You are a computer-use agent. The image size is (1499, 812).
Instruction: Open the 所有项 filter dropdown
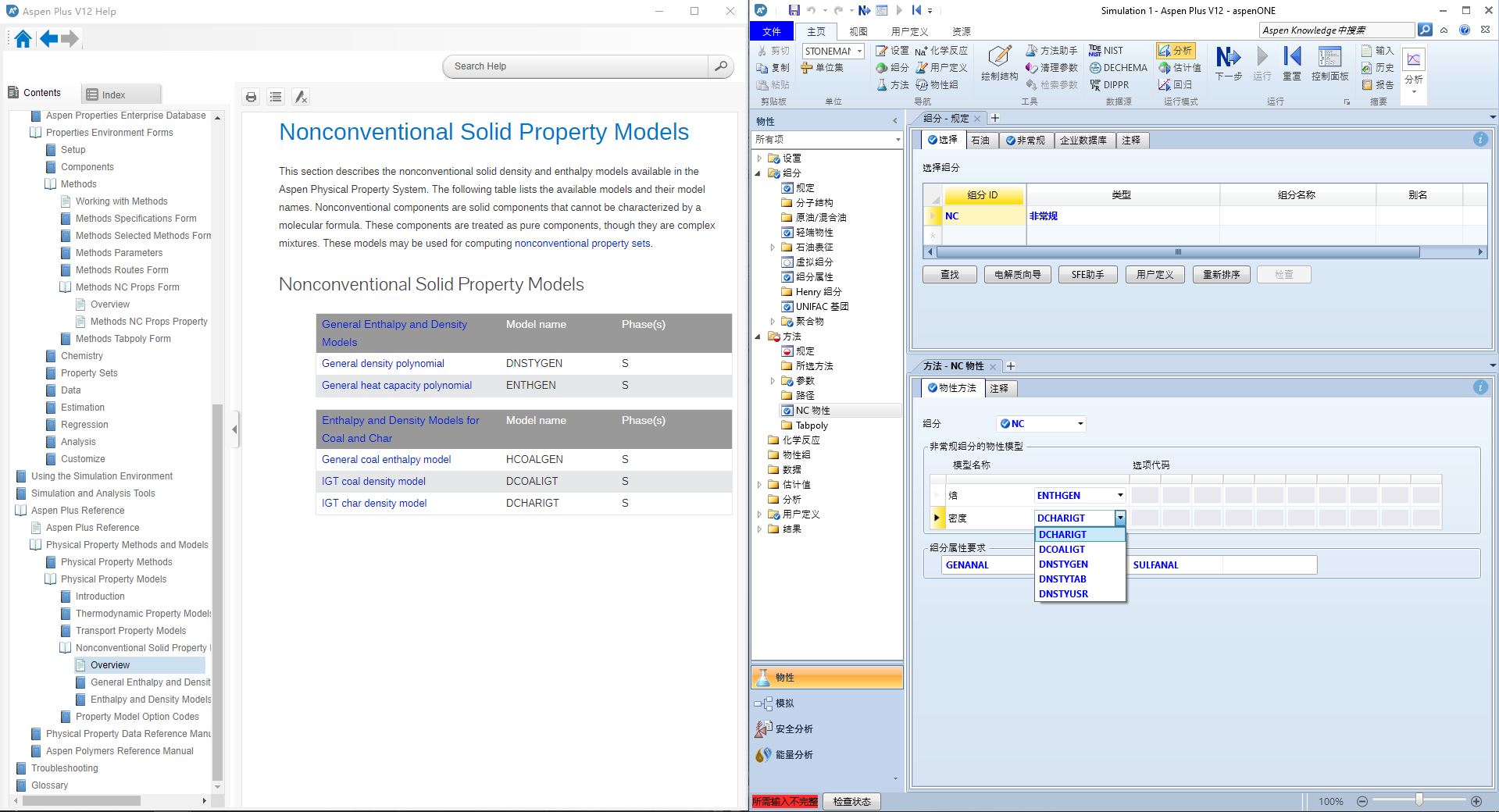(x=898, y=140)
